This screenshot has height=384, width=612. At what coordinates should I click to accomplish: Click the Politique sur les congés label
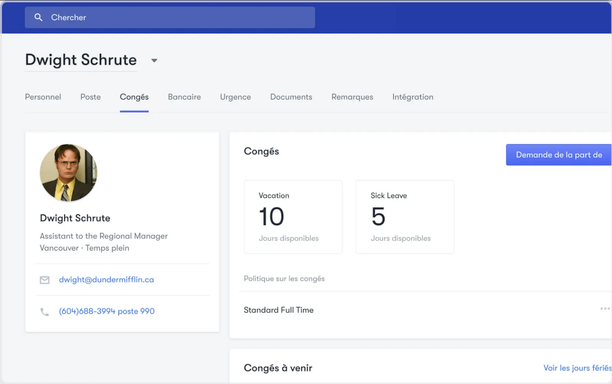coord(284,279)
